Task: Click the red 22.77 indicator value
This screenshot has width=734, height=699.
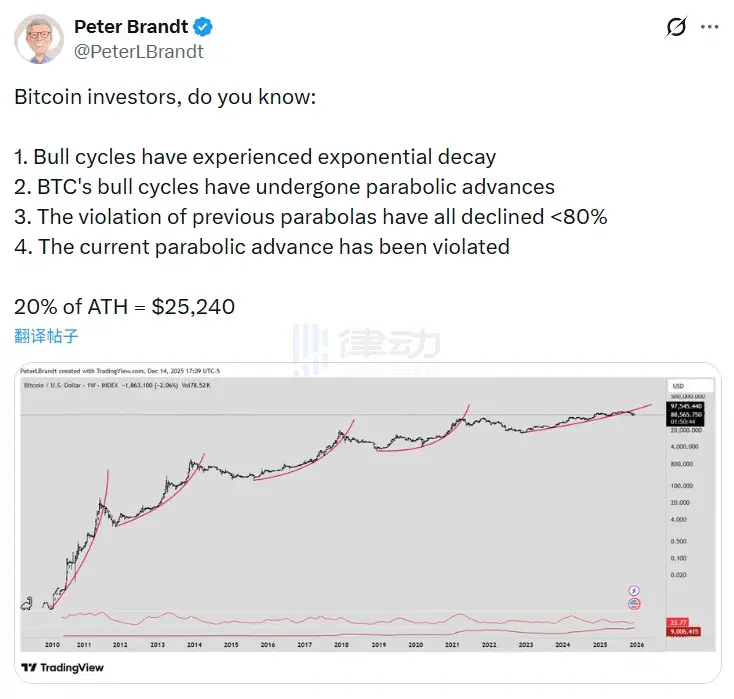Action: [680, 622]
